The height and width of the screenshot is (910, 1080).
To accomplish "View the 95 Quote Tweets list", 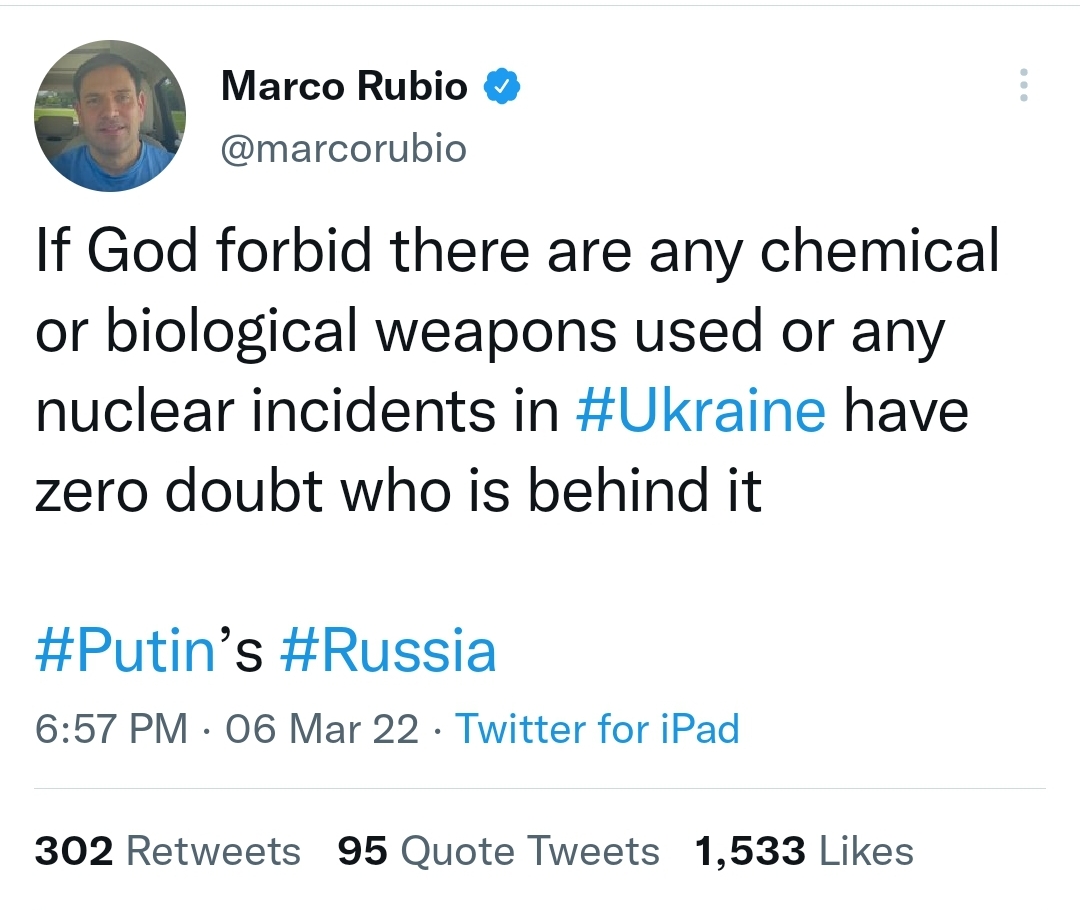I will pyautogui.click(x=498, y=851).
